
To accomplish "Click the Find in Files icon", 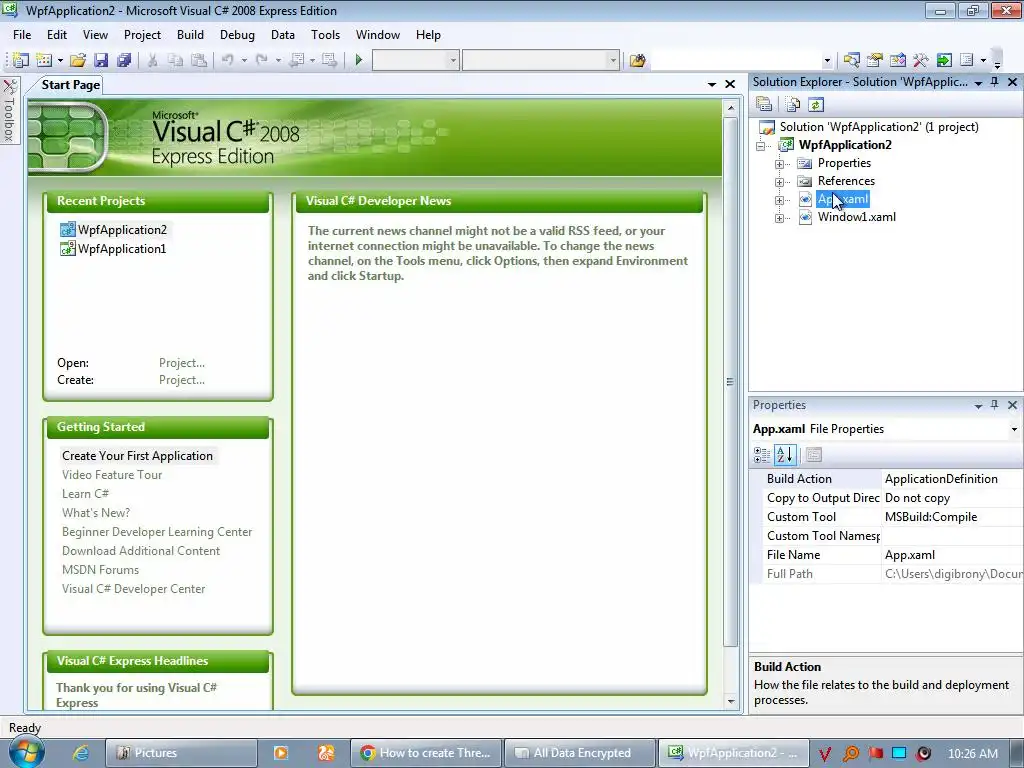I will pos(637,60).
